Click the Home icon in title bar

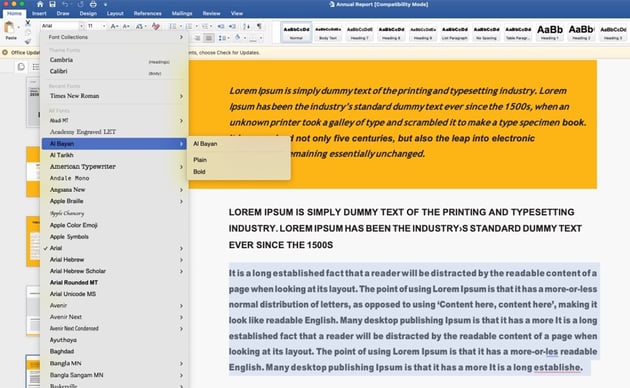tap(40, 4)
